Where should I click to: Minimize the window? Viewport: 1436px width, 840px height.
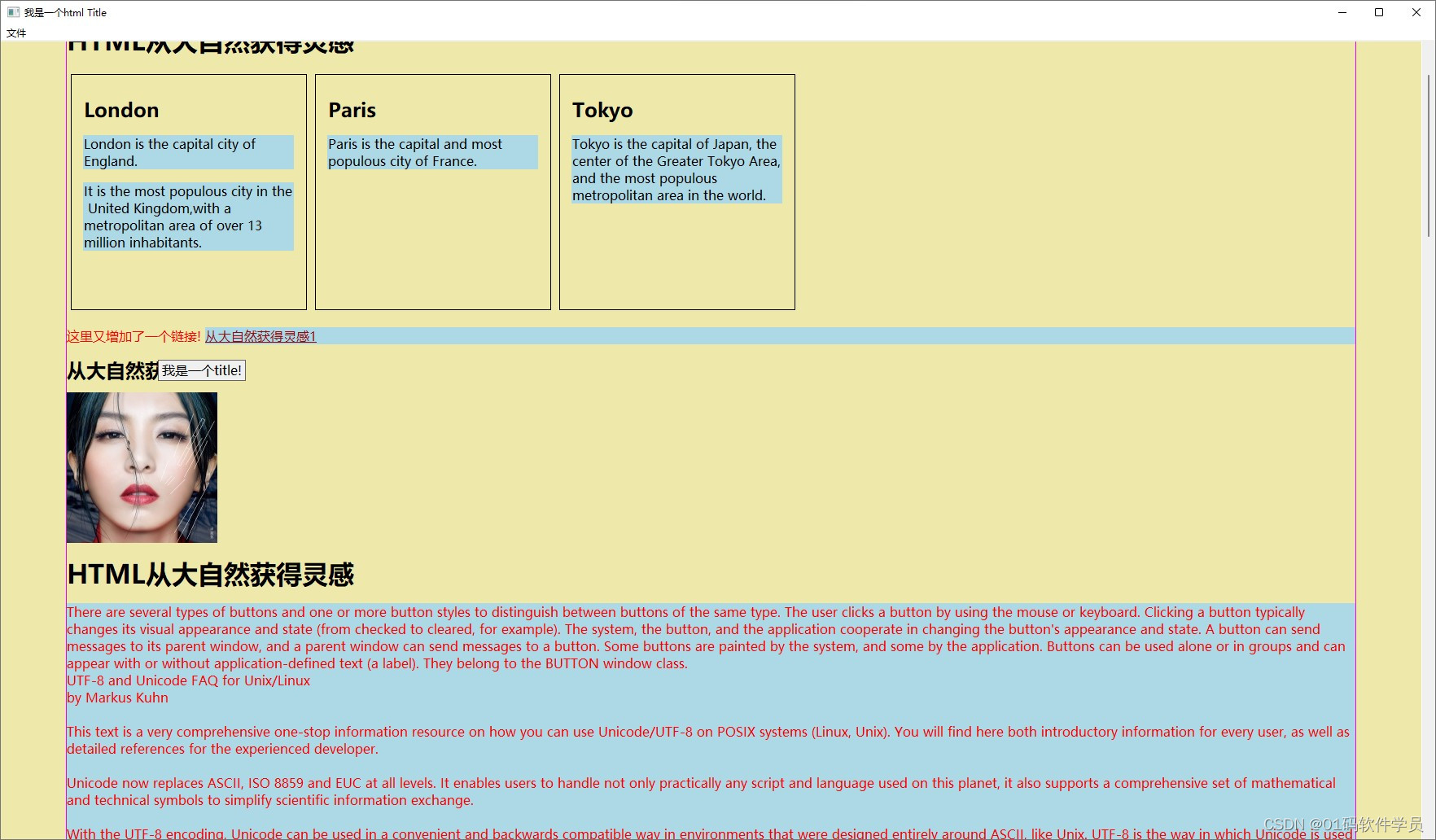[1342, 12]
